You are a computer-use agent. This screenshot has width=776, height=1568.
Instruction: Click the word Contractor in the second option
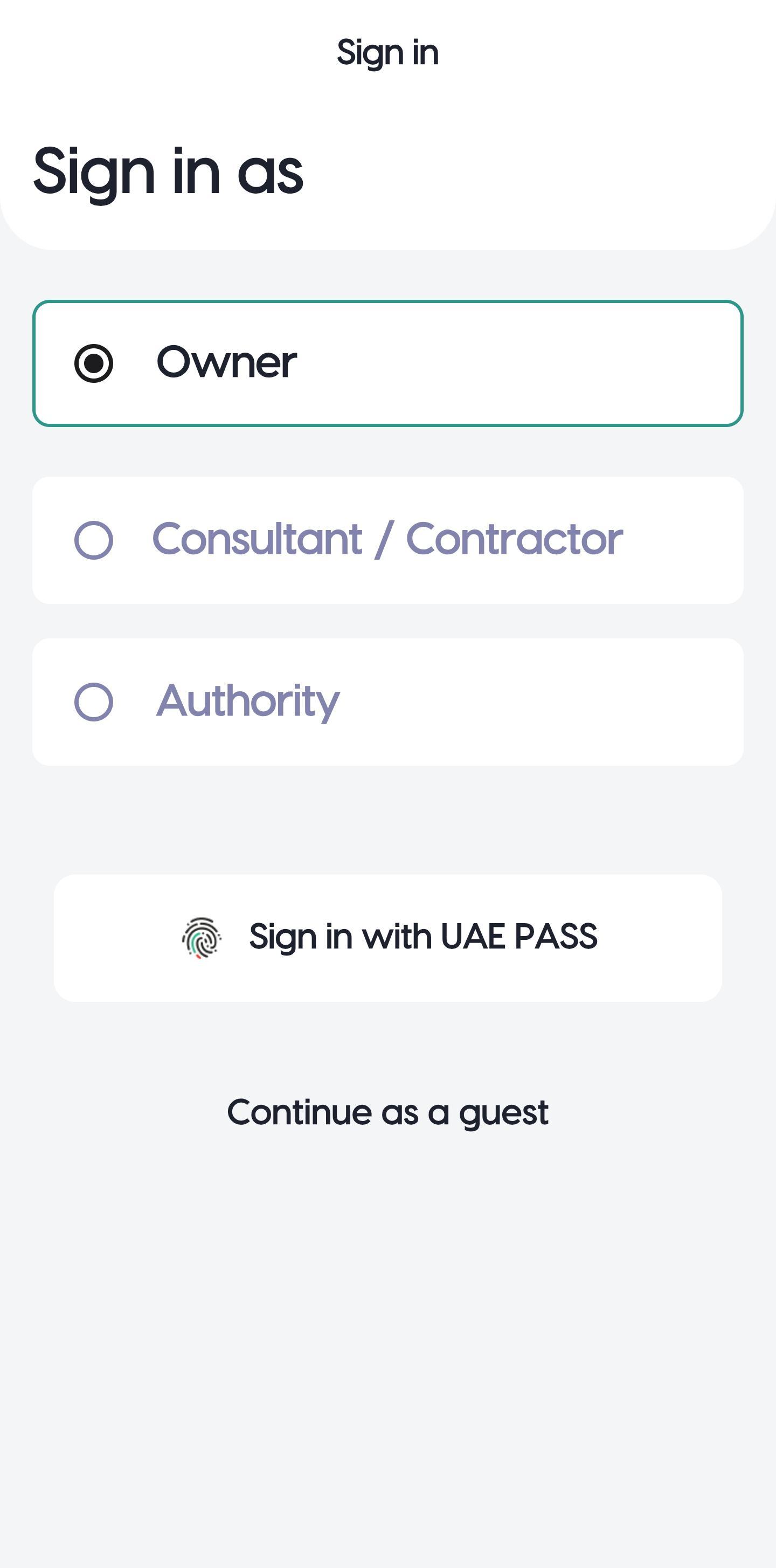515,539
